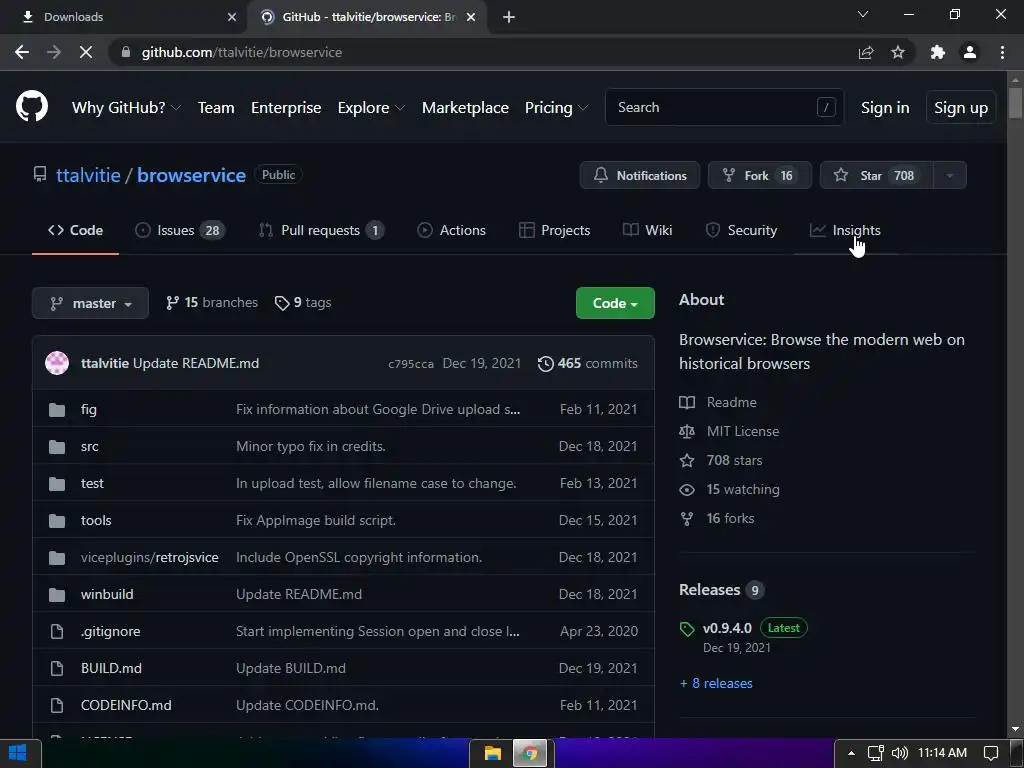
Task: Click the v0.9.4.0 release tag icon
Action: coord(686,629)
